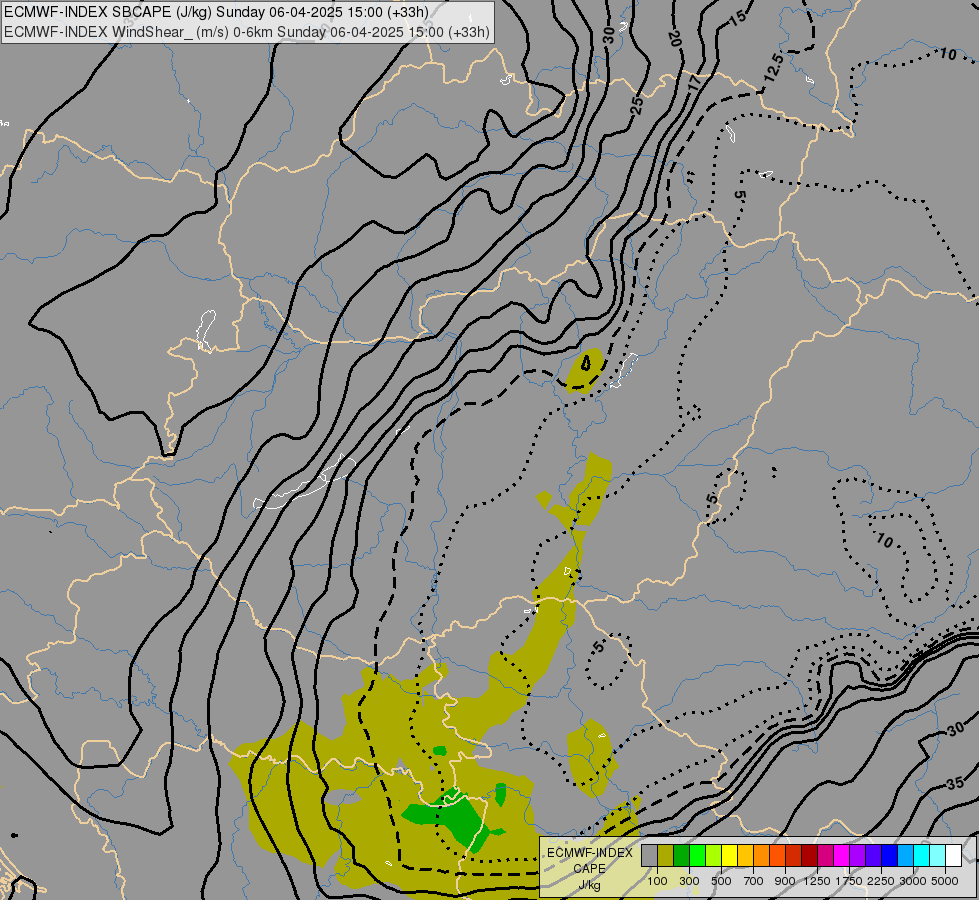Click the 500 tick label in legend

click(721, 881)
